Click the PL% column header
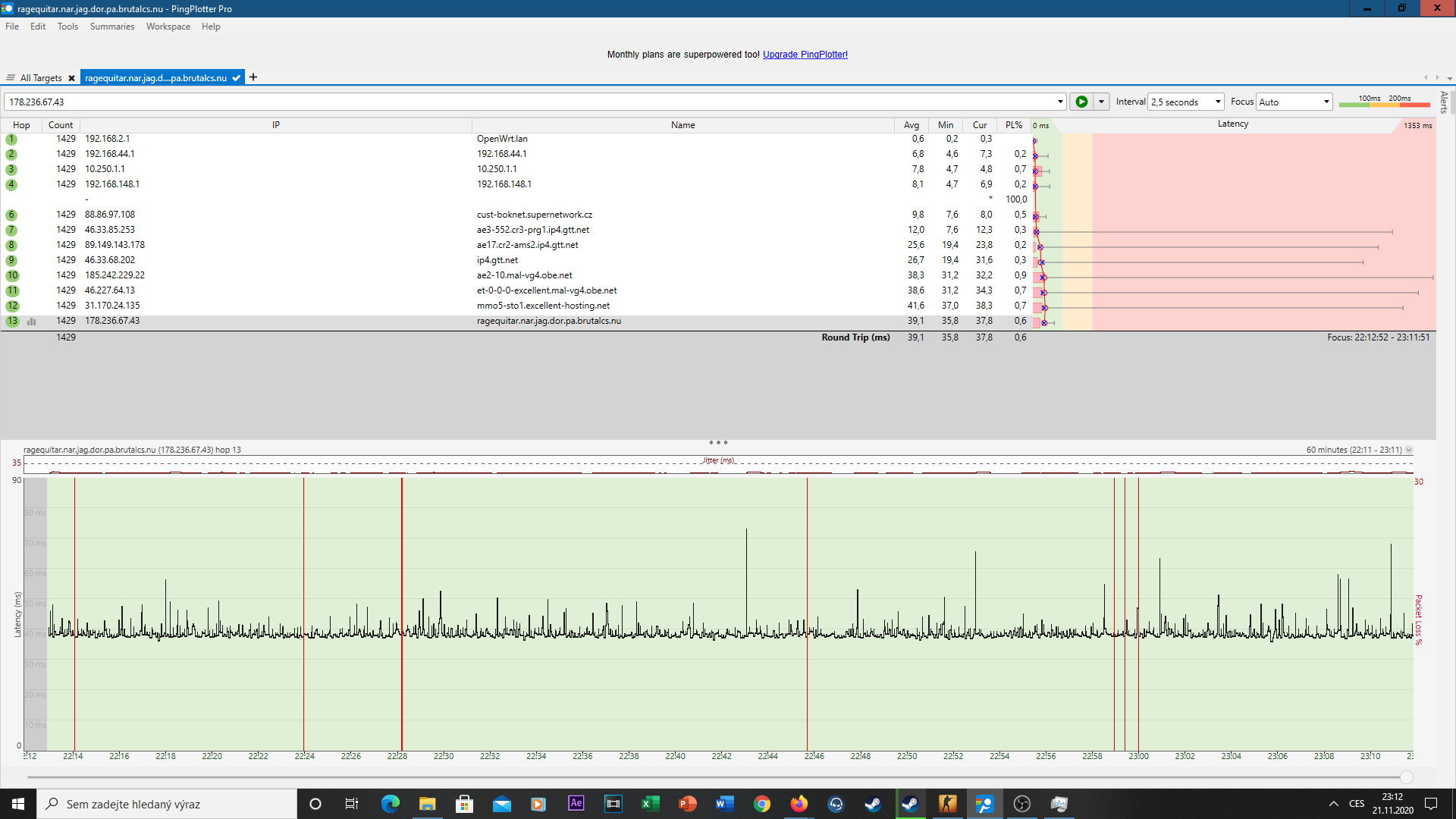Image resolution: width=1456 pixels, height=819 pixels. click(x=1013, y=125)
